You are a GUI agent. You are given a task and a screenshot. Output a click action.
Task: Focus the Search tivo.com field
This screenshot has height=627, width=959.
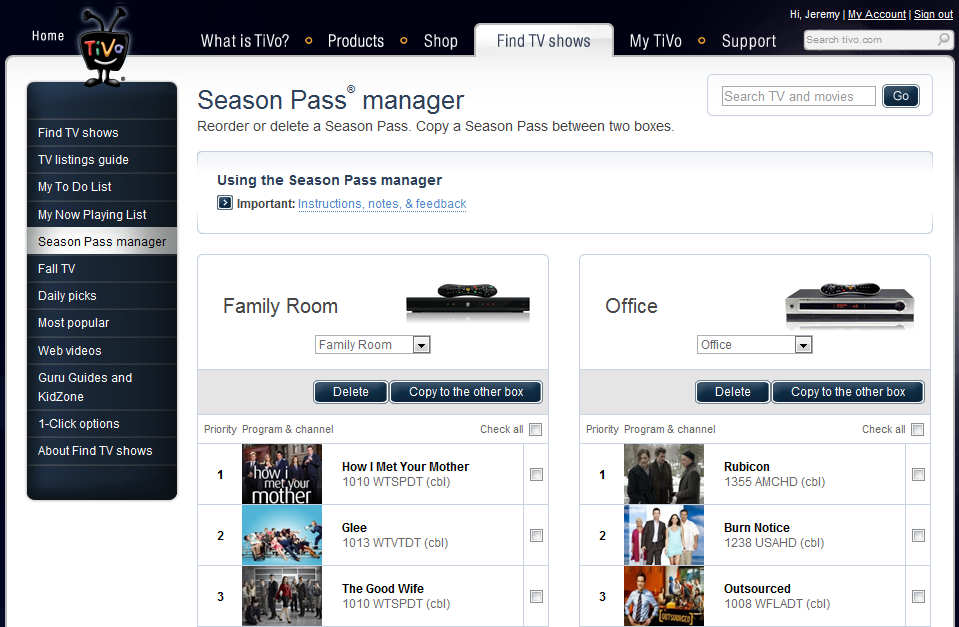pyautogui.click(x=870, y=40)
